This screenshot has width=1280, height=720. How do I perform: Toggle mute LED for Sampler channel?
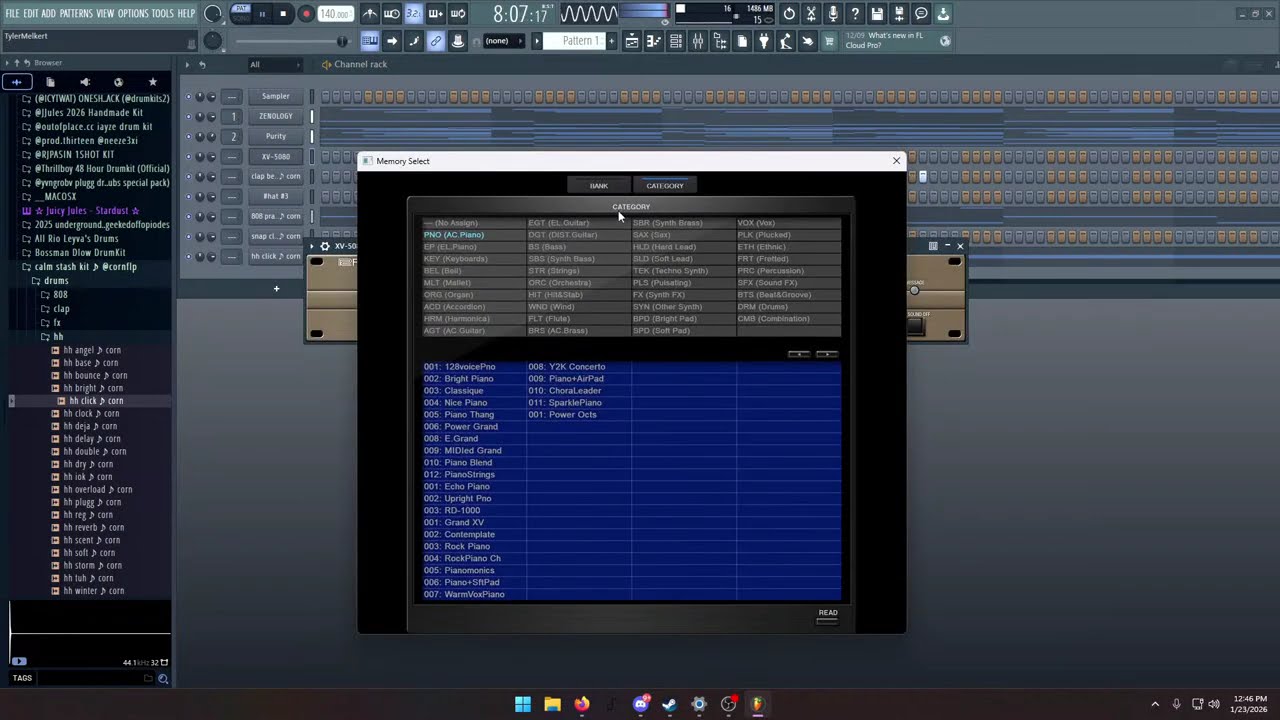188,96
